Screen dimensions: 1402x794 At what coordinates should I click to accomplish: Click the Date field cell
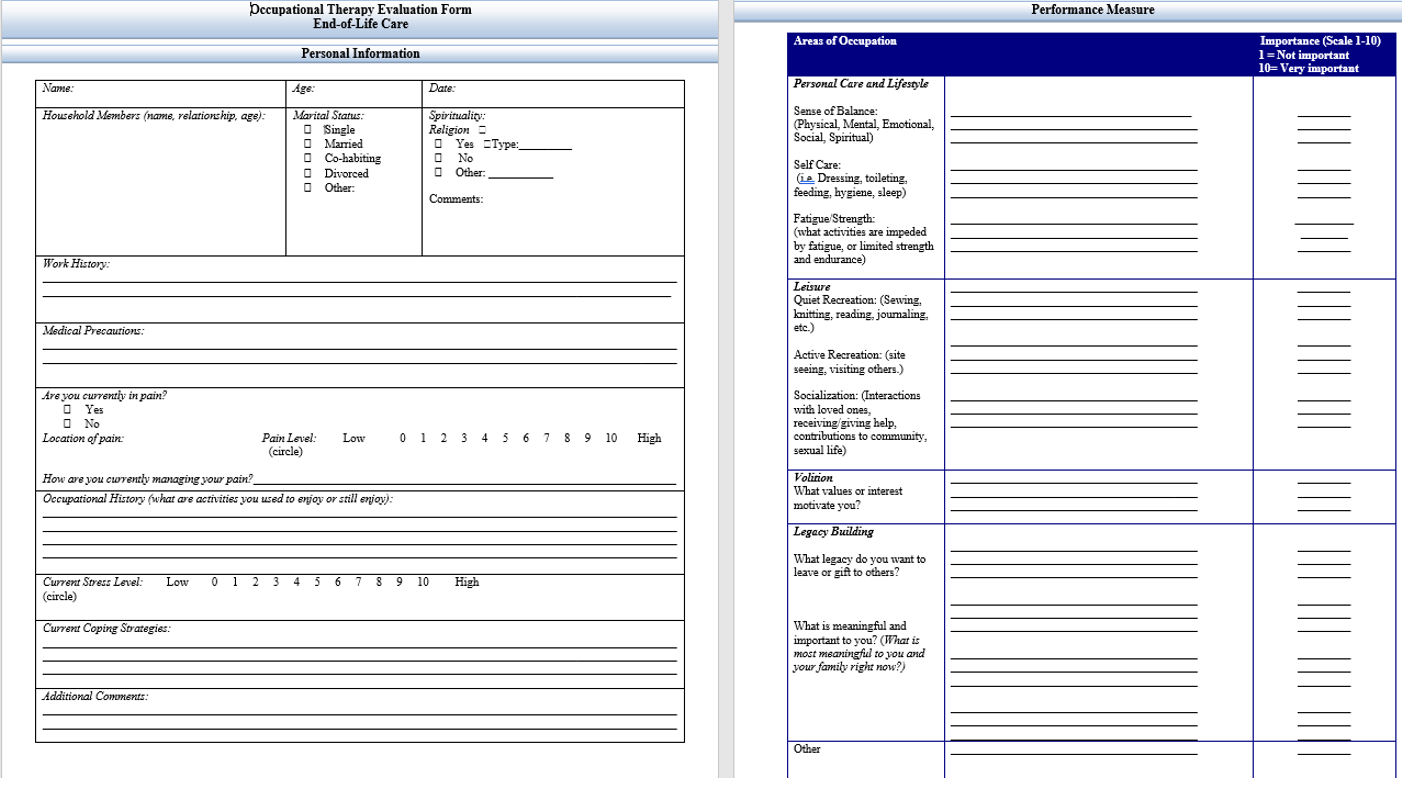pos(553,93)
